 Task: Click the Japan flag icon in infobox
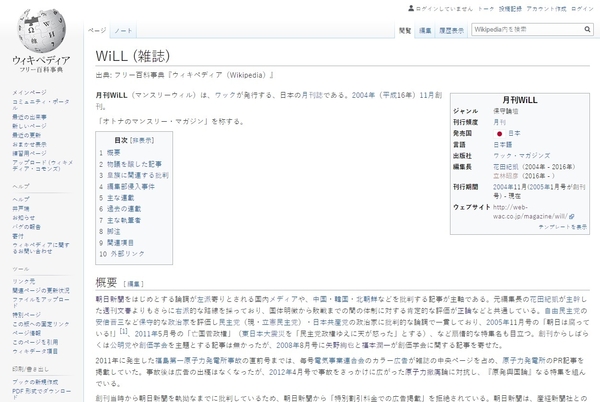click(499, 133)
